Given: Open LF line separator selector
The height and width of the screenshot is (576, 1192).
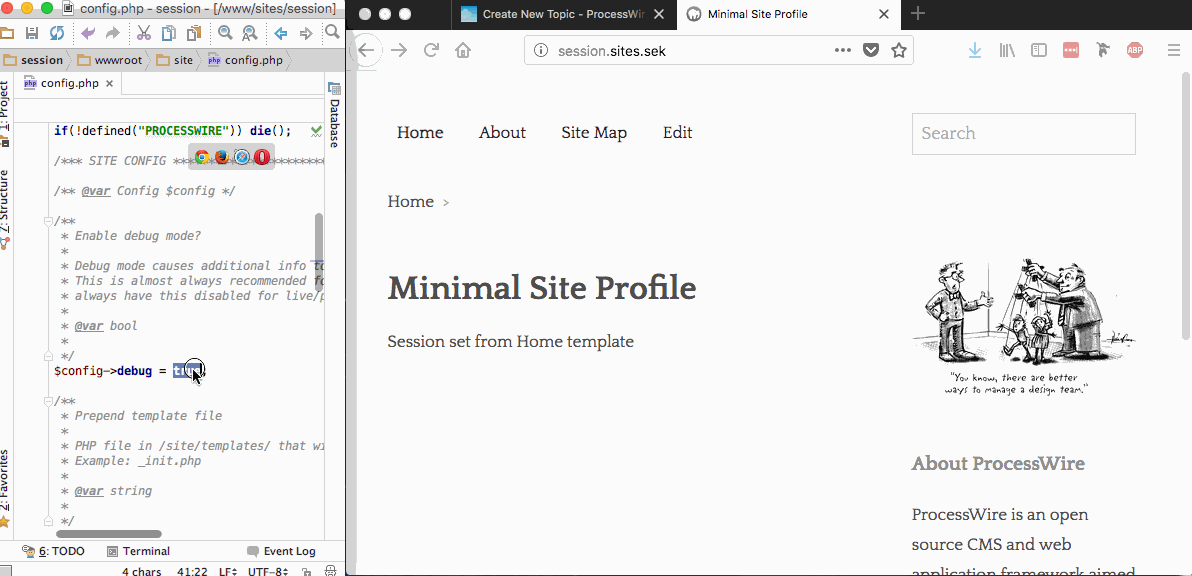Looking at the screenshot, I should pos(227,571).
